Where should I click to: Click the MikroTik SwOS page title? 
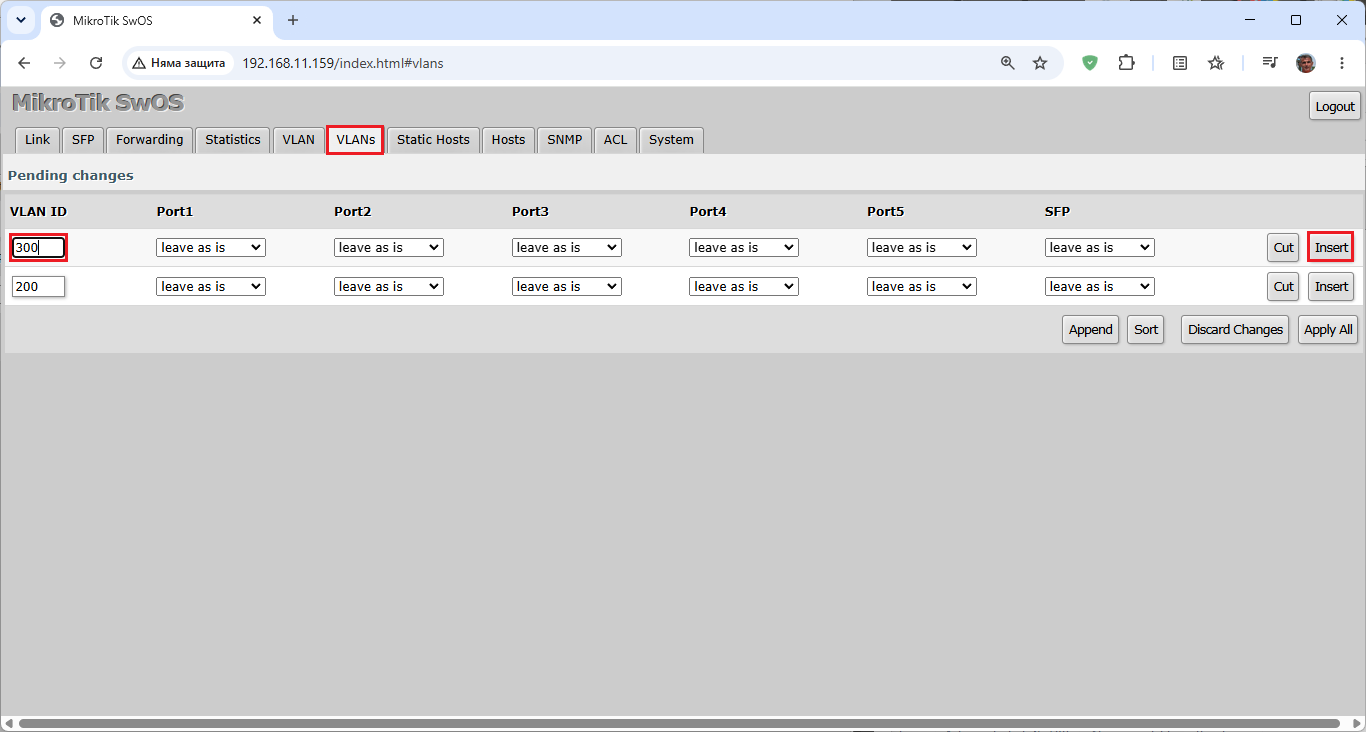[98, 103]
